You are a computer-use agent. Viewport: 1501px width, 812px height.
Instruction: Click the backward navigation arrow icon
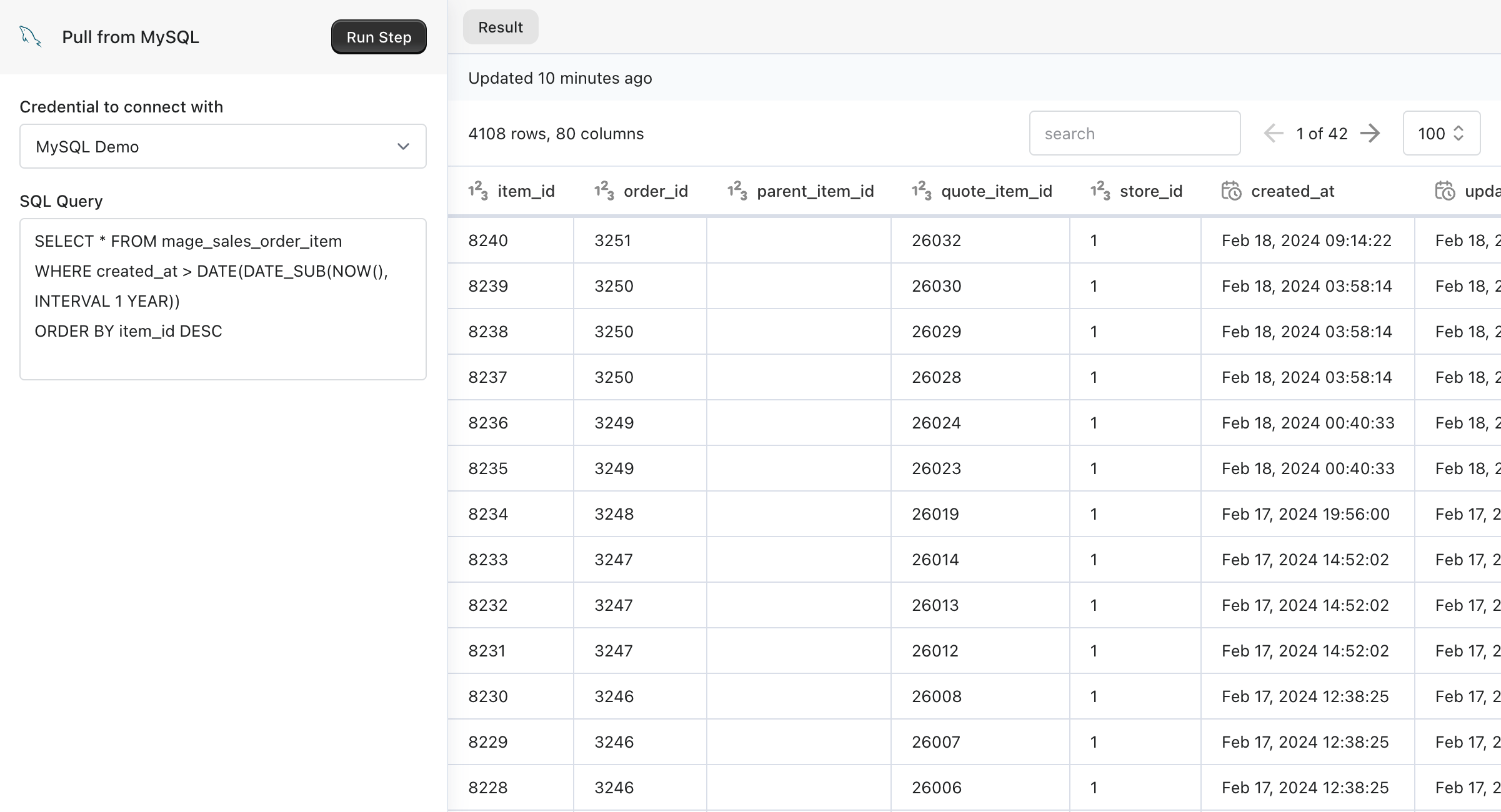click(x=1272, y=133)
